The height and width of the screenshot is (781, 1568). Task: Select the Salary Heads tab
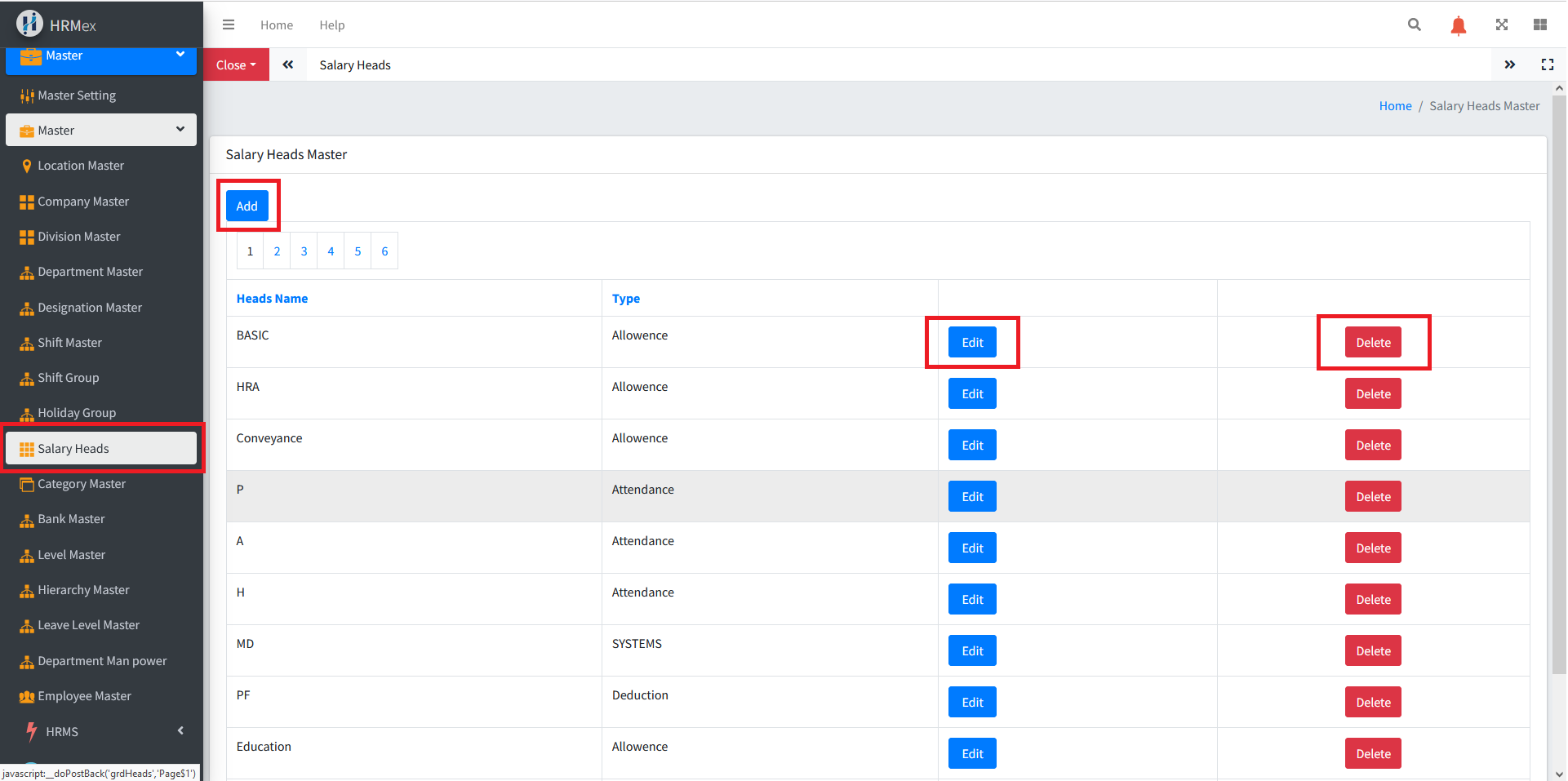tap(354, 65)
